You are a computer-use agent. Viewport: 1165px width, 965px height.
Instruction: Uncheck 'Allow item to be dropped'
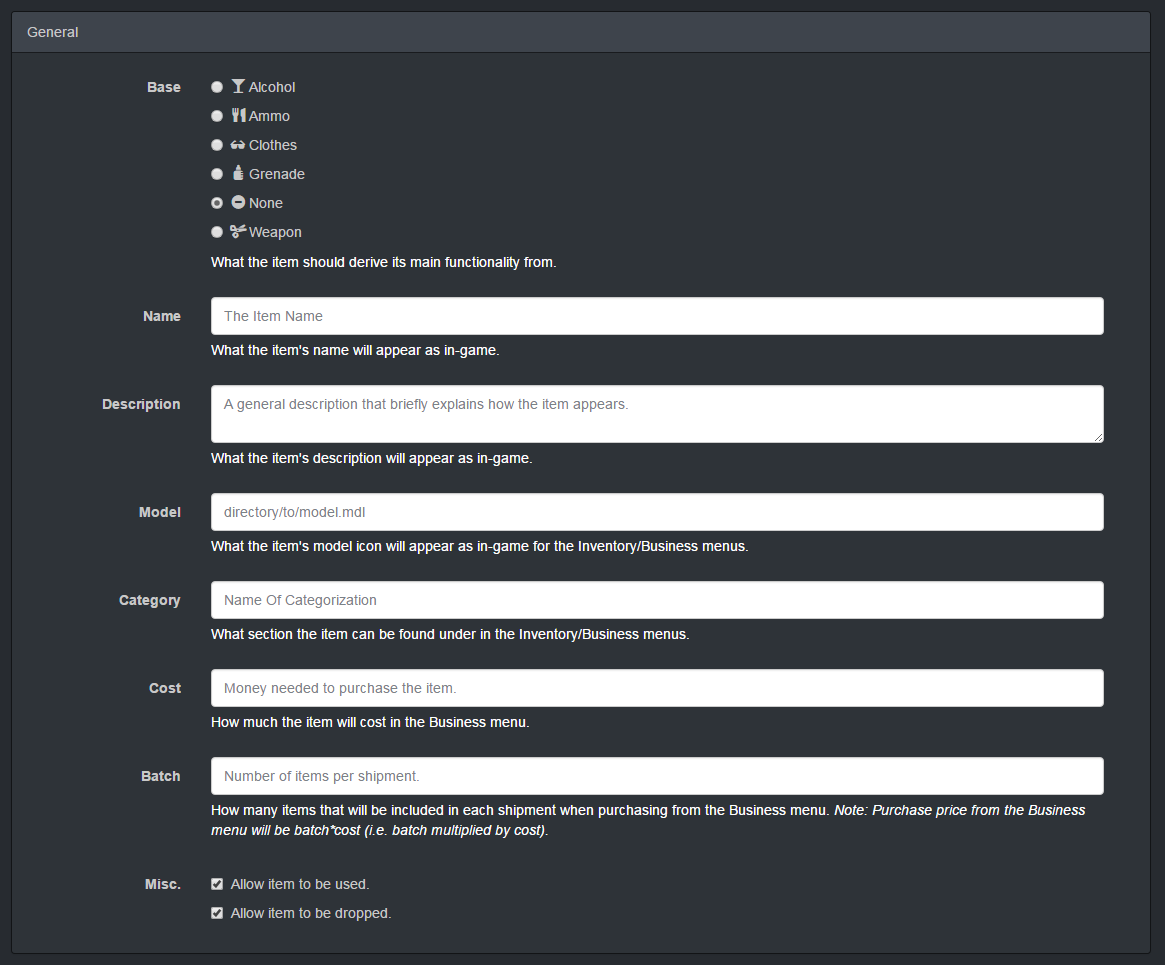tap(217, 914)
